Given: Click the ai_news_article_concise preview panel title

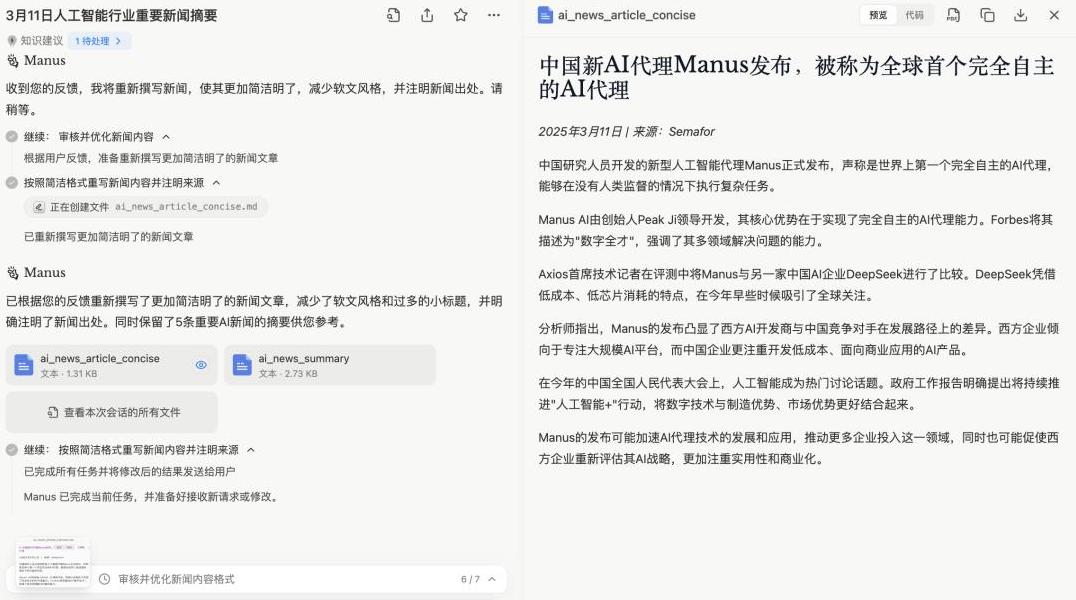Looking at the screenshot, I should pos(627,15).
